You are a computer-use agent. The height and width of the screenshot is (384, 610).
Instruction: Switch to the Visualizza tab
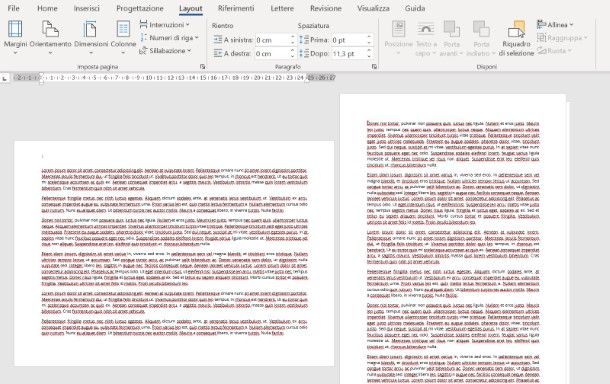pos(373,8)
